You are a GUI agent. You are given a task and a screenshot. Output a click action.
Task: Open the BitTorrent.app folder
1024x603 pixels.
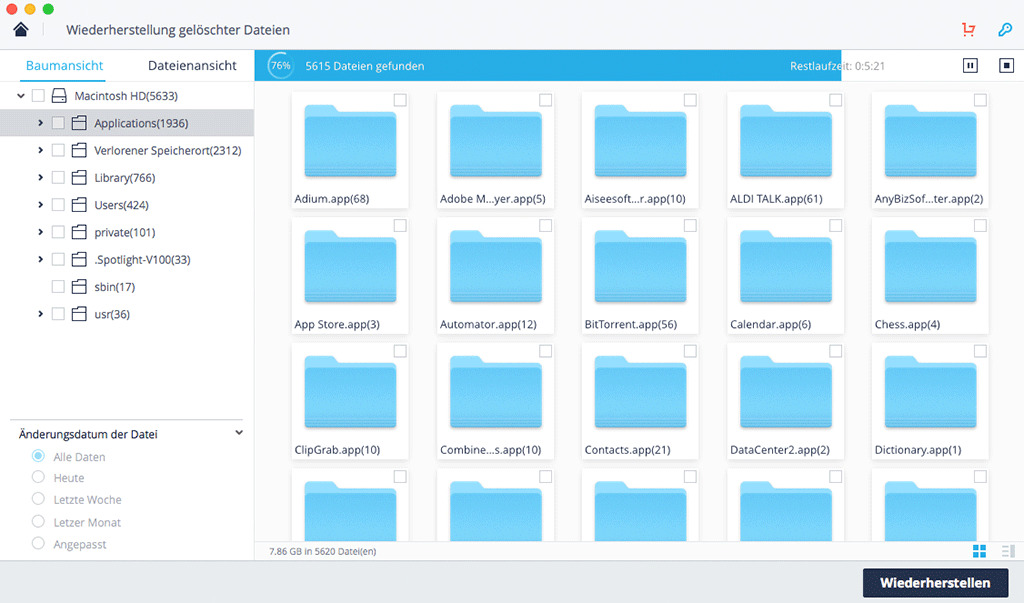click(640, 276)
